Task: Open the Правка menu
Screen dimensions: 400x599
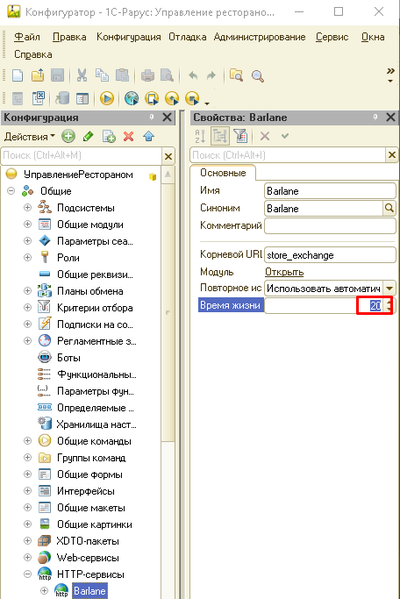Action: click(69, 37)
